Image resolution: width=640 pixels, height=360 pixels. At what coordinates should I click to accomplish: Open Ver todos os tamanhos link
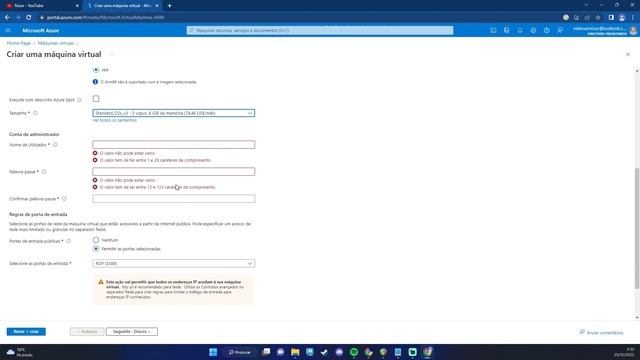point(115,120)
